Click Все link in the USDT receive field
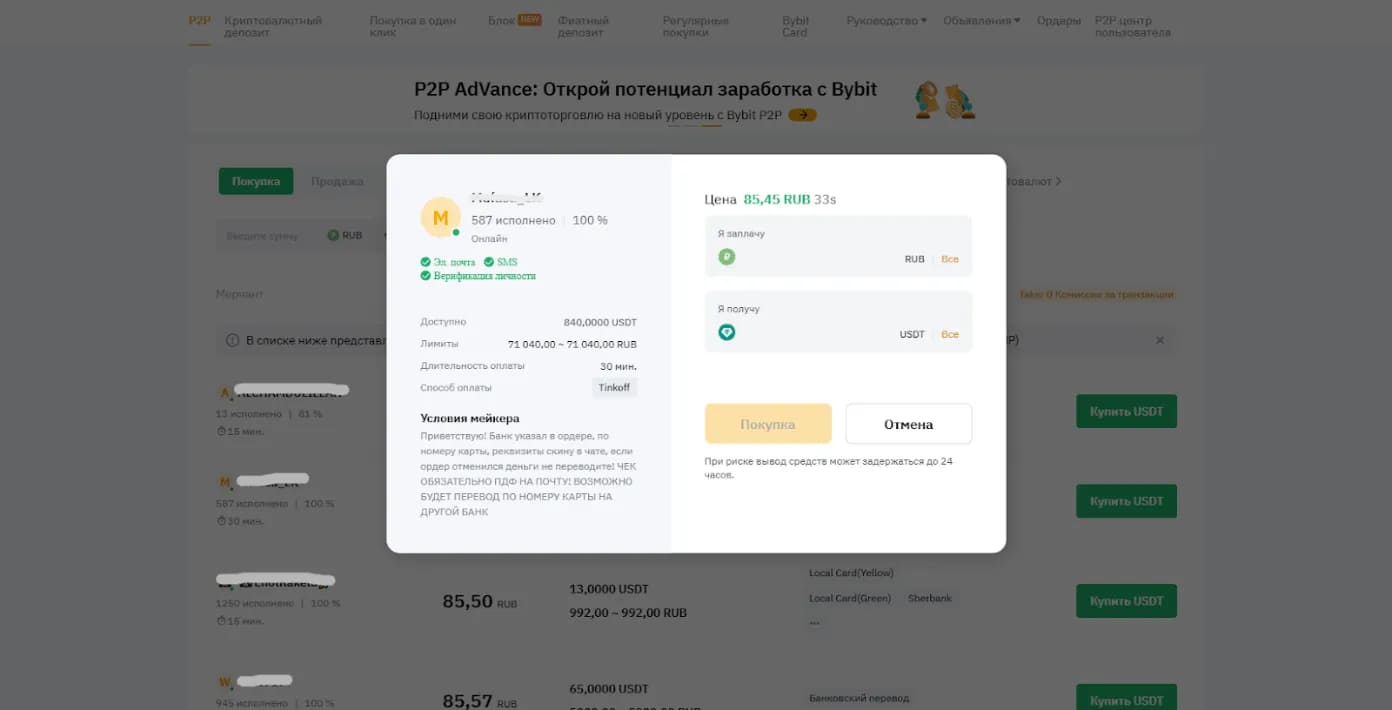This screenshot has width=1392, height=710. 950,334
